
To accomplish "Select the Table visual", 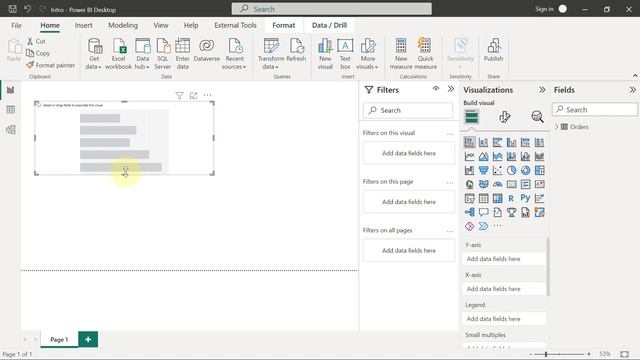I will [x=483, y=198].
